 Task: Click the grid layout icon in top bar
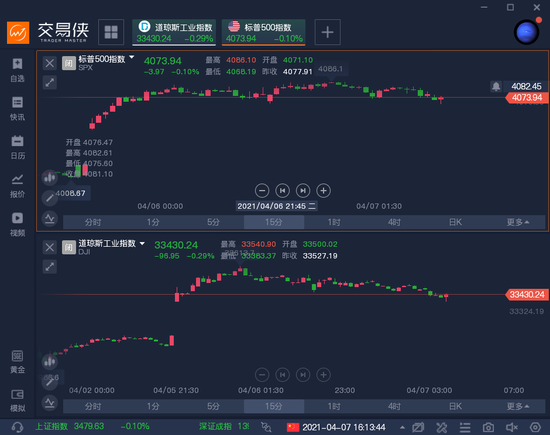[111, 32]
